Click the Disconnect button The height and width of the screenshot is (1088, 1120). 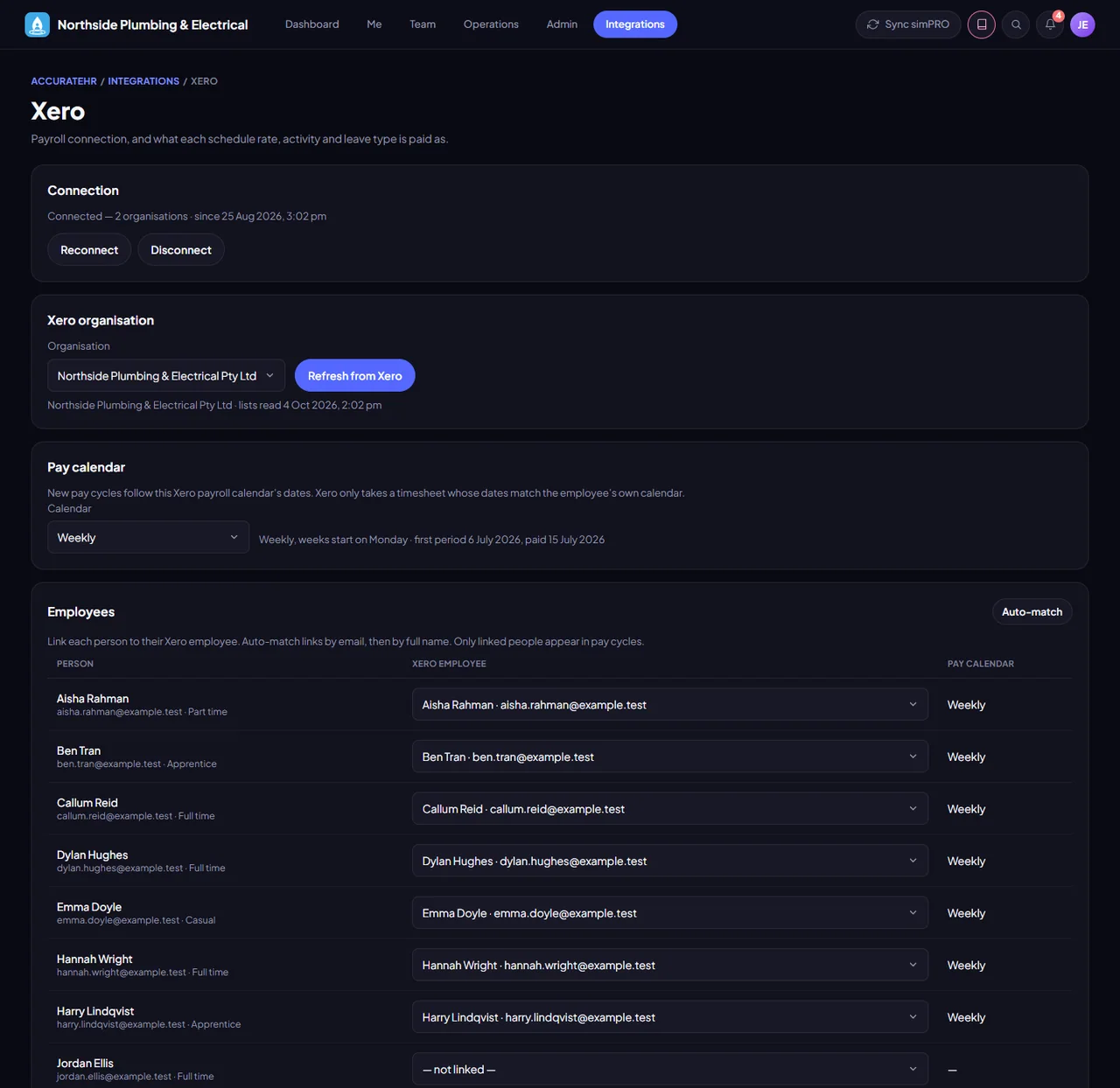point(181,250)
